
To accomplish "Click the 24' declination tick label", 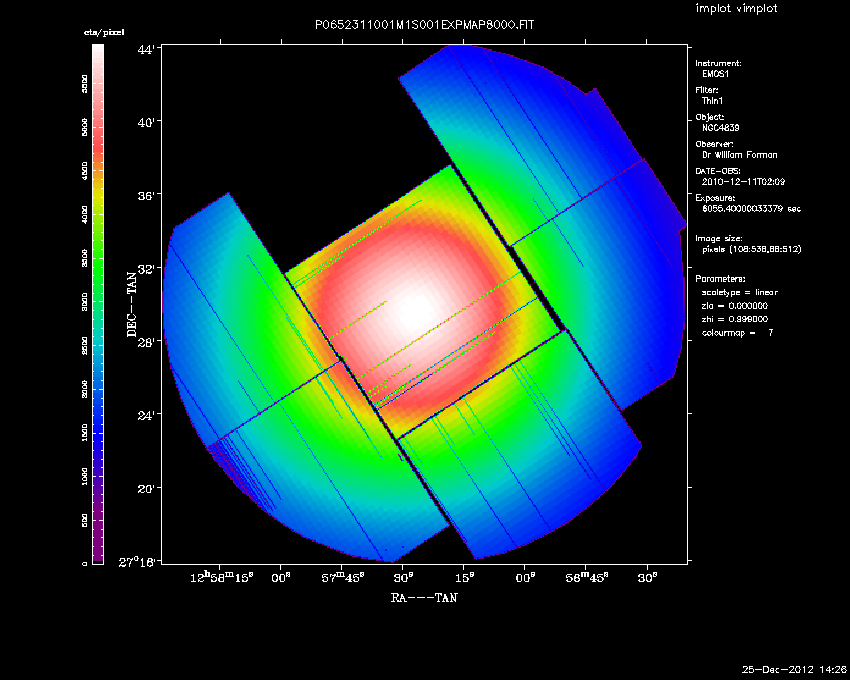I will click(147, 415).
